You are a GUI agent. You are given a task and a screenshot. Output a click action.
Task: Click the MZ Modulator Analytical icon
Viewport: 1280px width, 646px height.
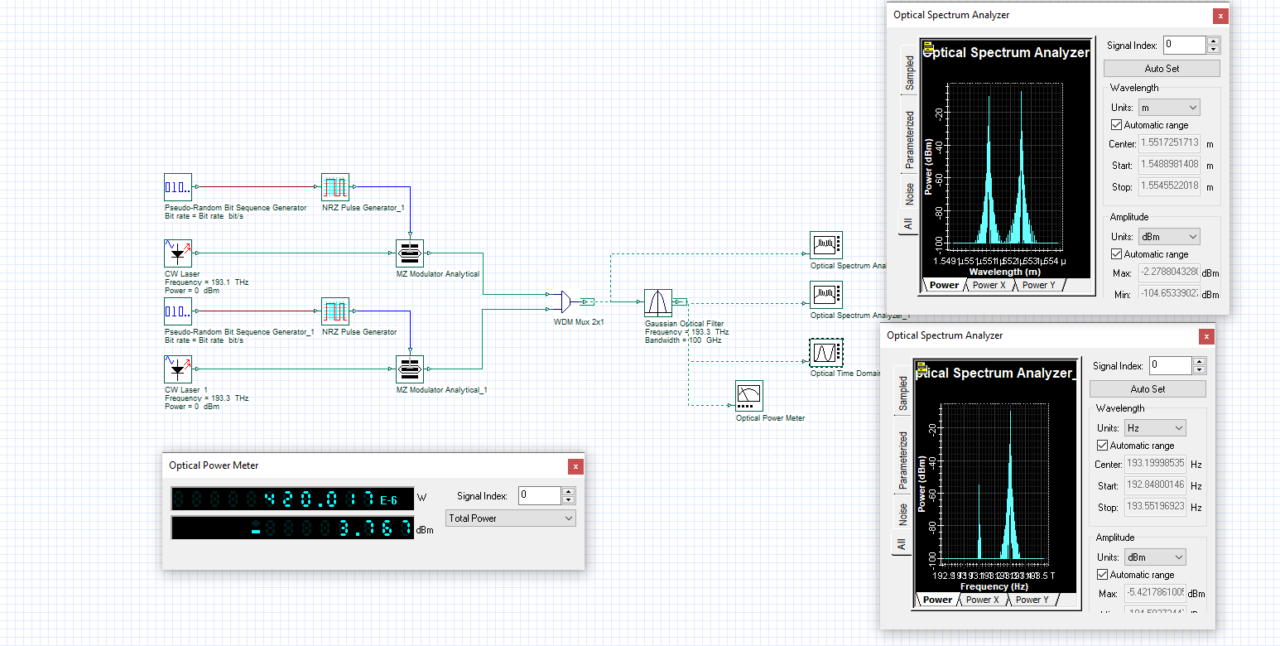click(x=409, y=253)
